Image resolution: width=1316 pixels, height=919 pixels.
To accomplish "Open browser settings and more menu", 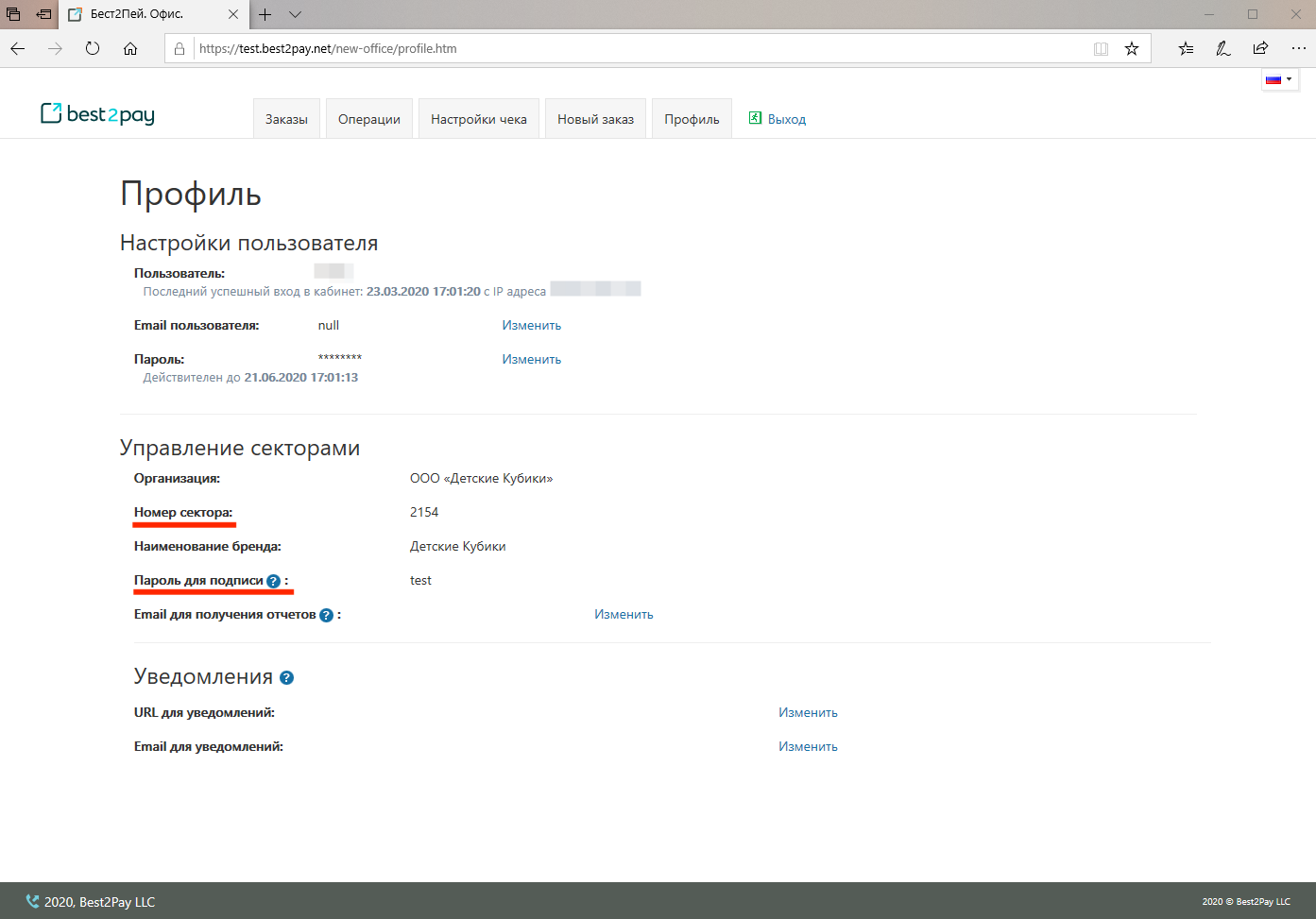I will 1298,49.
